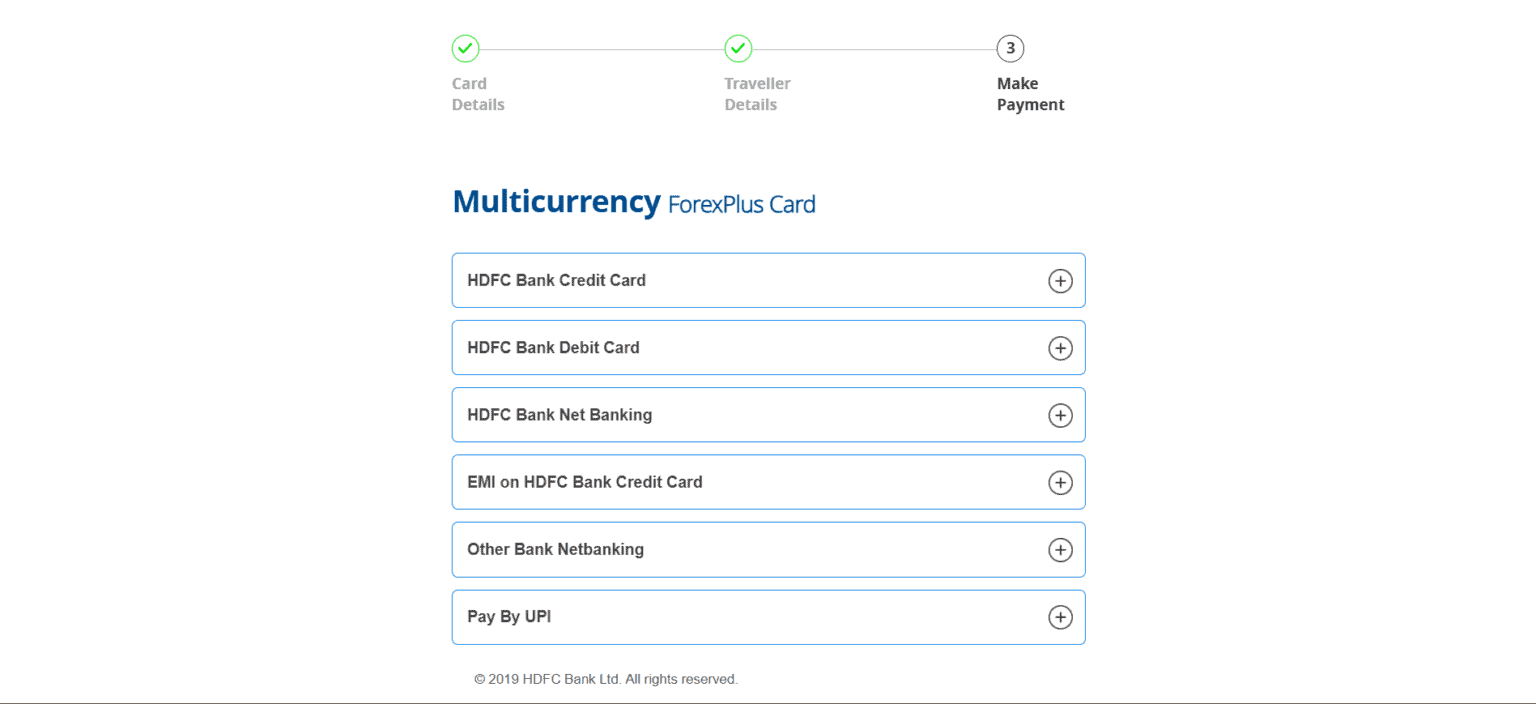Viewport: 1536px width, 704px height.
Task: Click the step 3 progress indicator
Action: (x=1010, y=48)
